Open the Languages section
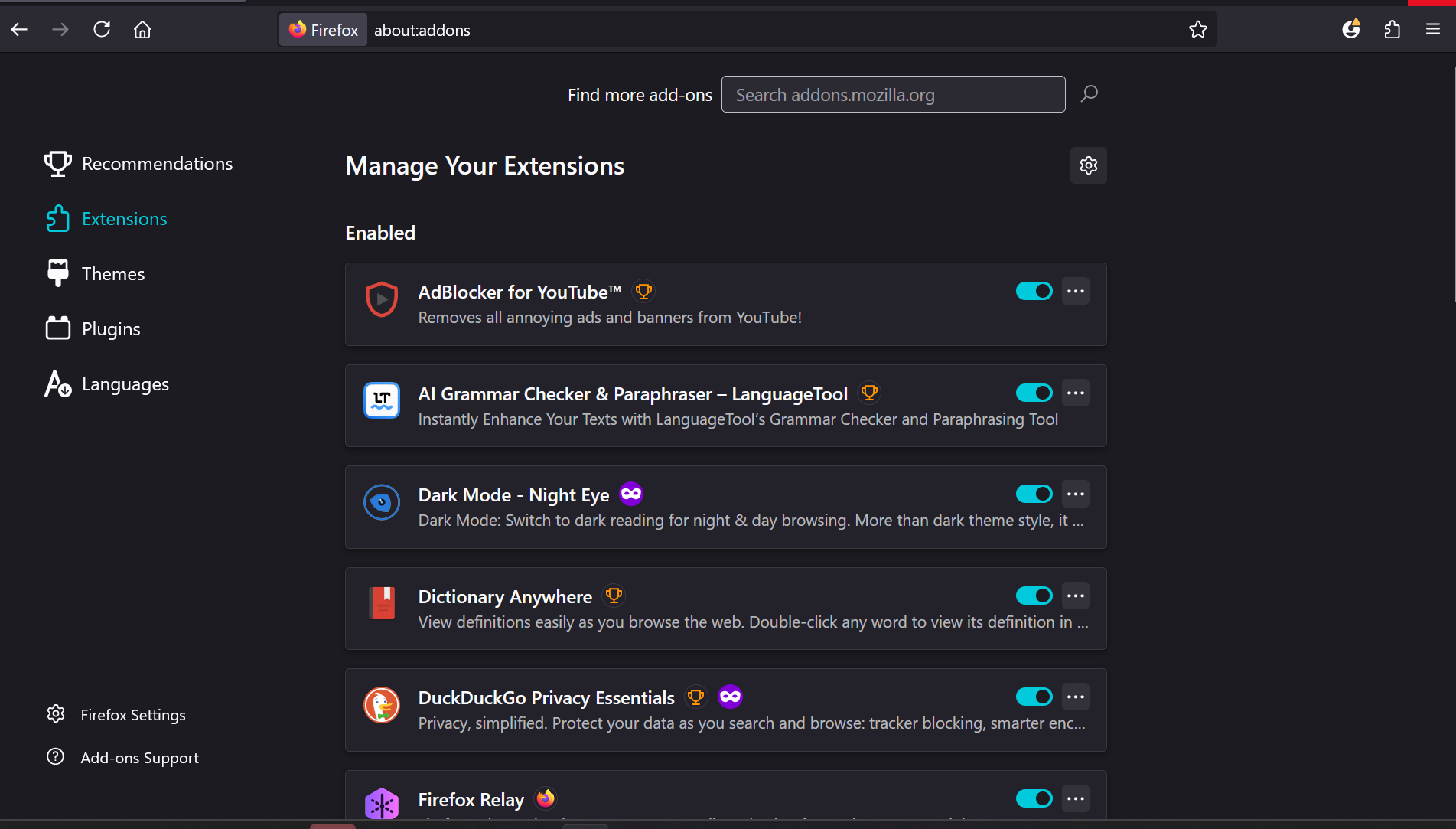 pos(107,384)
